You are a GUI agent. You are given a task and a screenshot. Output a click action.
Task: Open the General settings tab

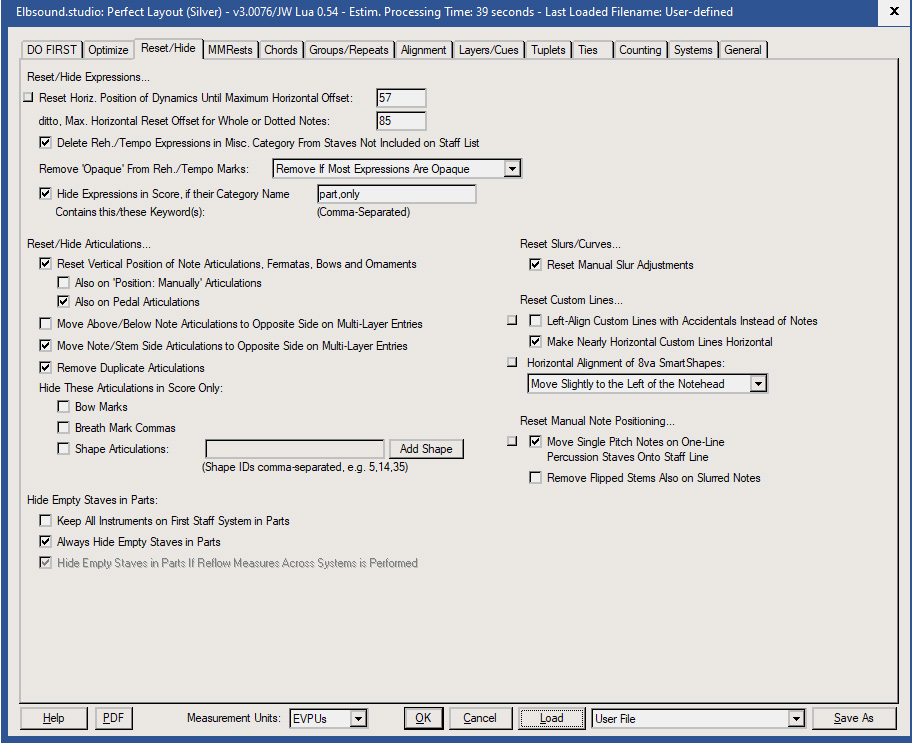(741, 49)
